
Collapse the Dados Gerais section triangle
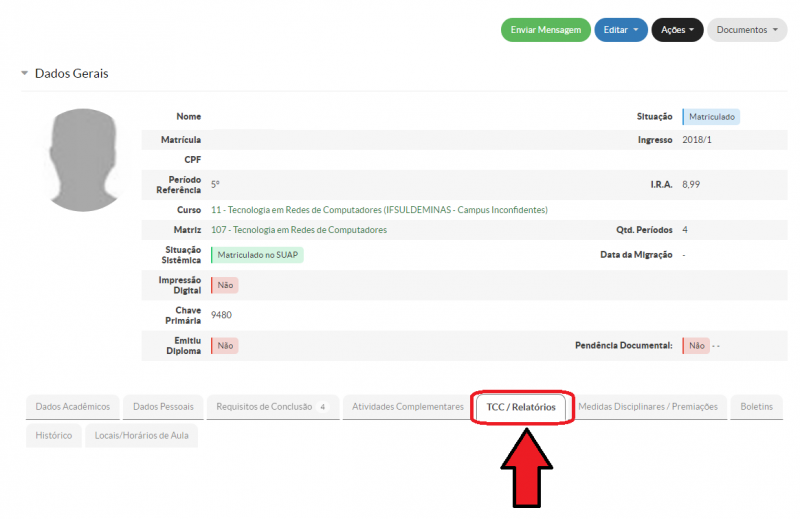point(24,73)
